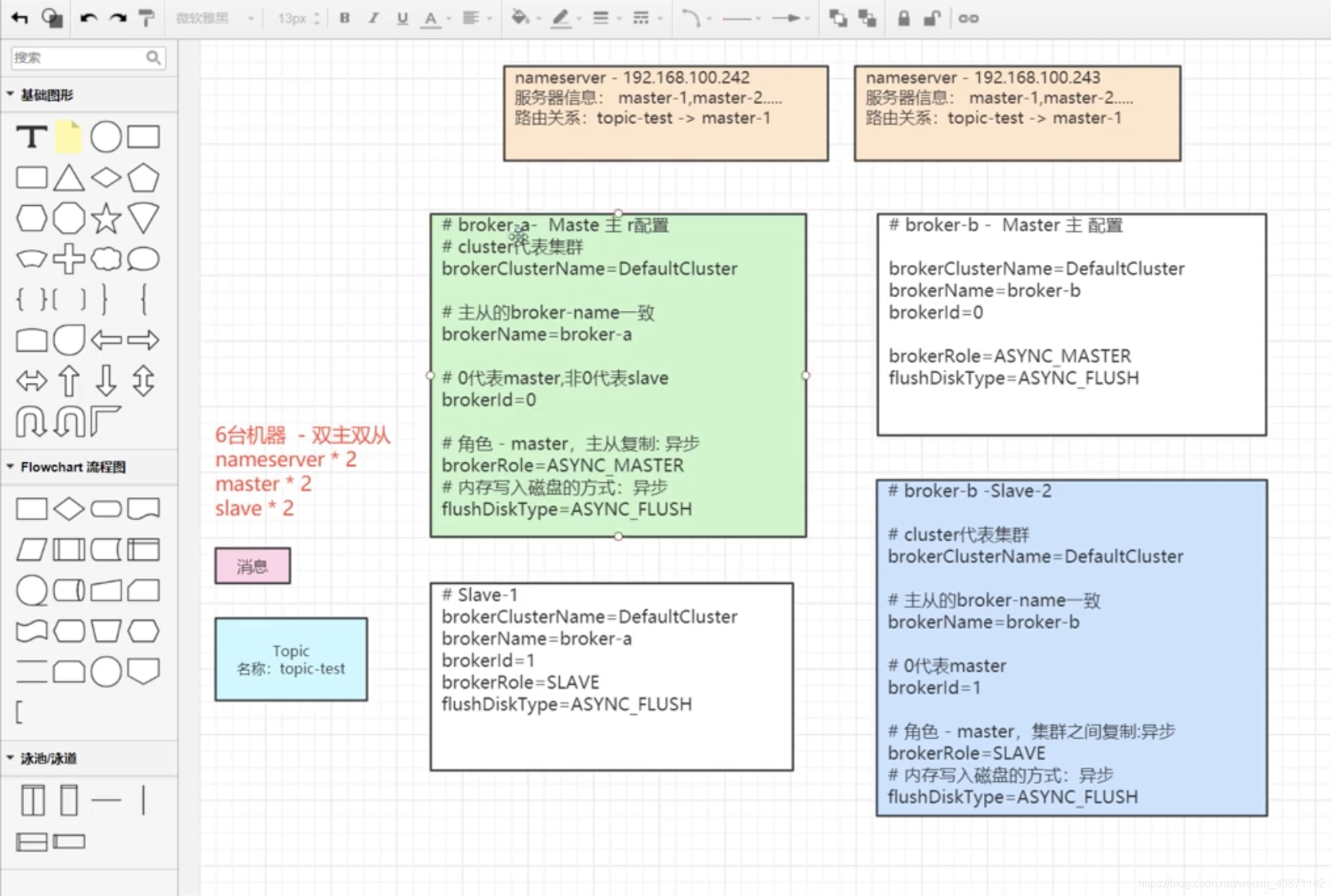Viewport: 1331px width, 896px height.
Task: Select the nameserver 192.168.100.242 box
Action: 665,113
